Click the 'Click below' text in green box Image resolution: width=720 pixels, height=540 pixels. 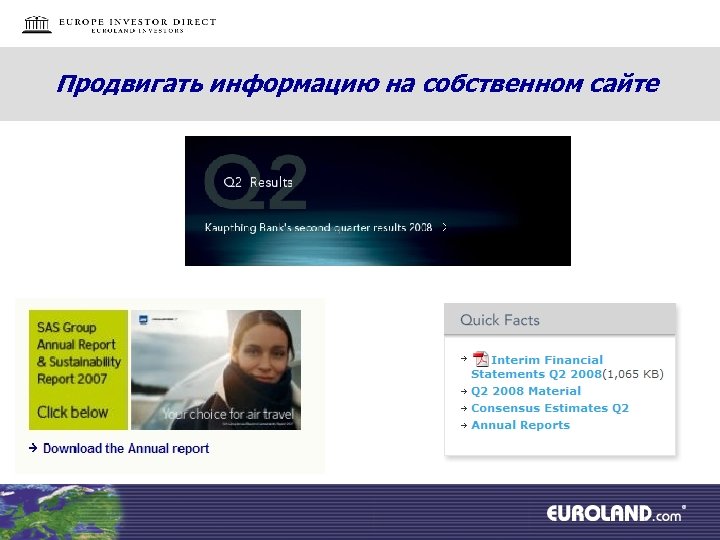(x=73, y=412)
